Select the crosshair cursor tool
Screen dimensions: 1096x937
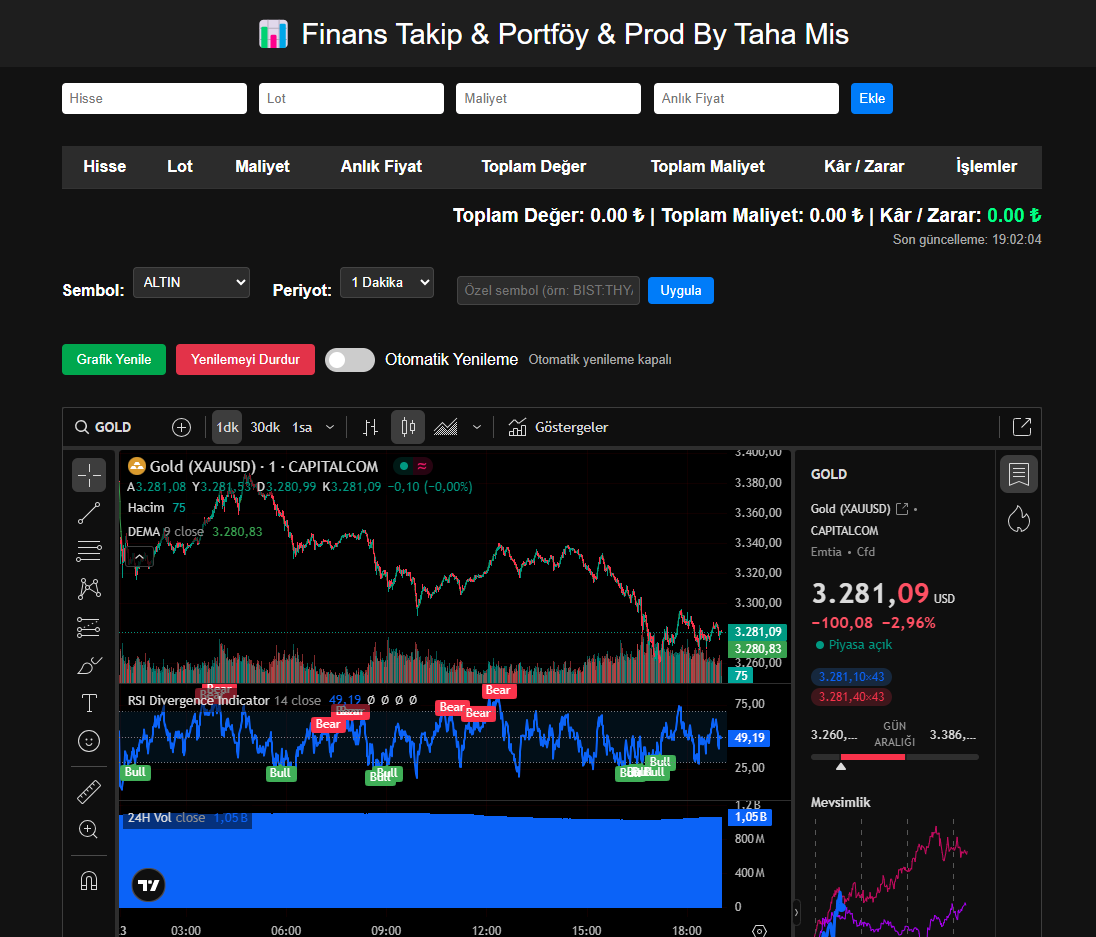(89, 475)
